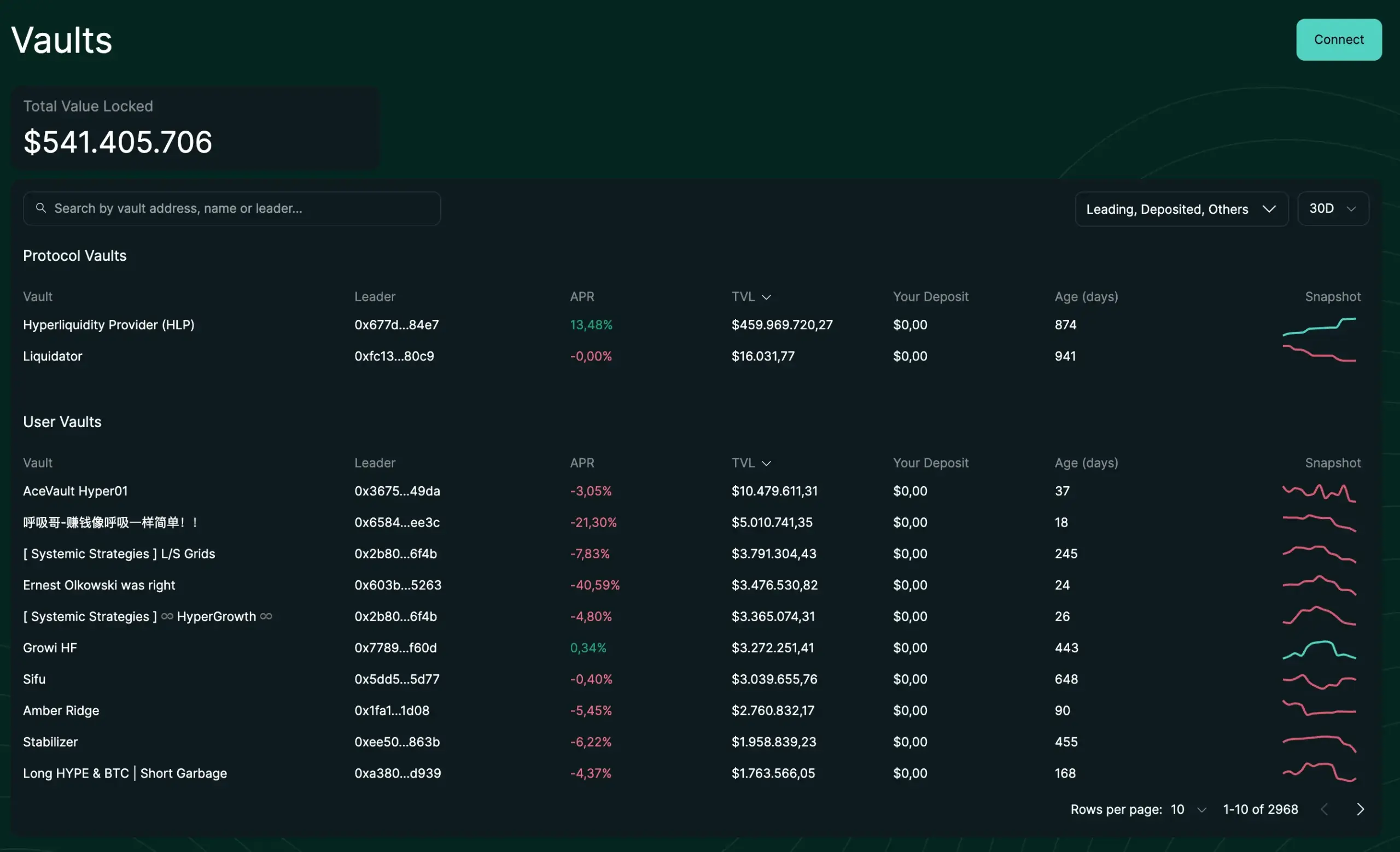Open Hyperliquidity Provider (HLP) vault

pos(108,325)
